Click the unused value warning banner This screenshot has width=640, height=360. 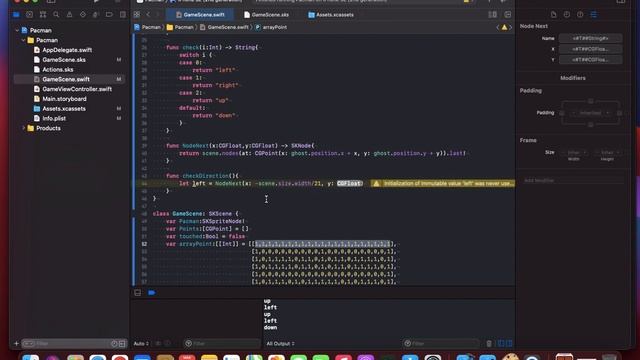point(443,184)
